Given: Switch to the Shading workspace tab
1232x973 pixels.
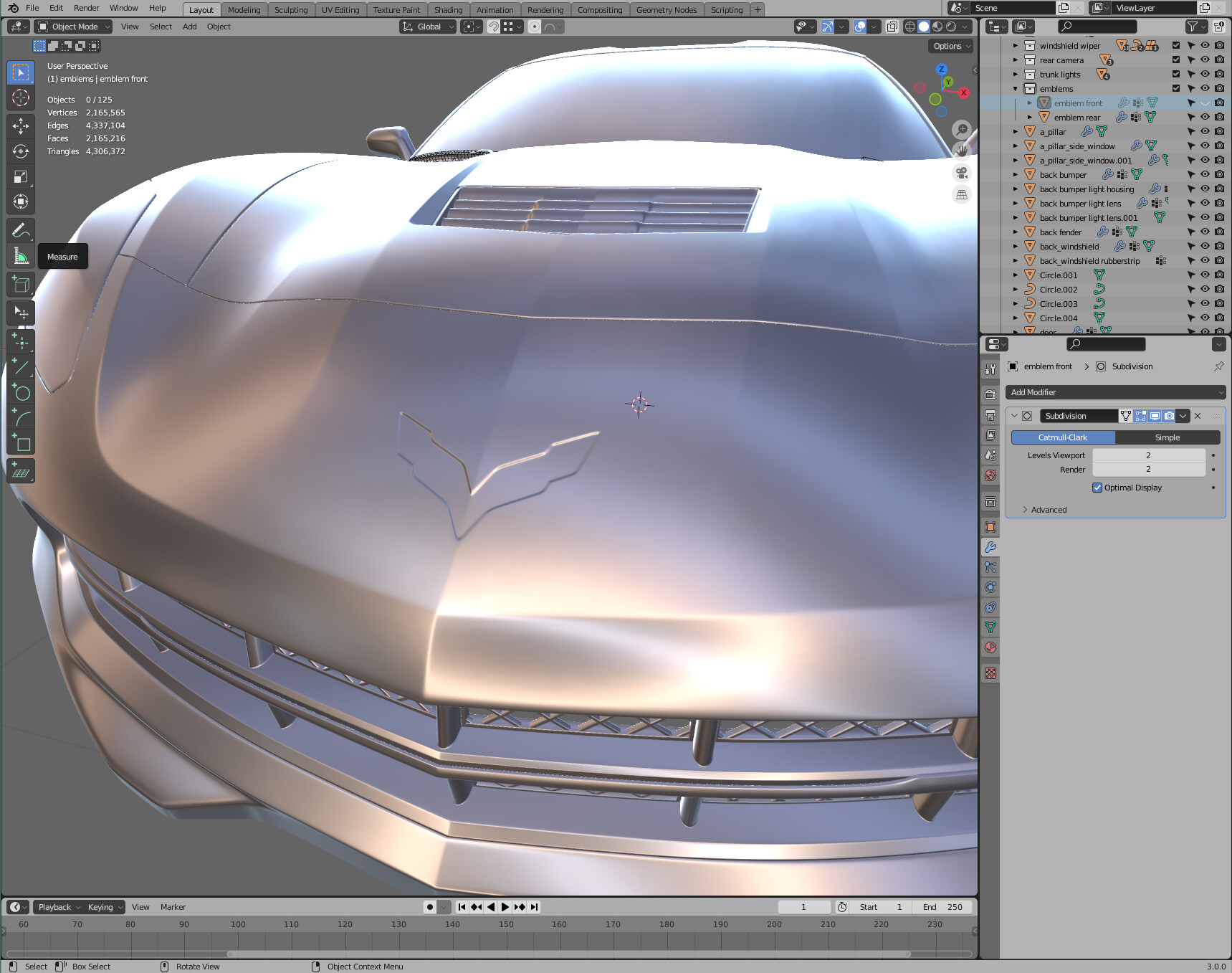Looking at the screenshot, I should 448,10.
